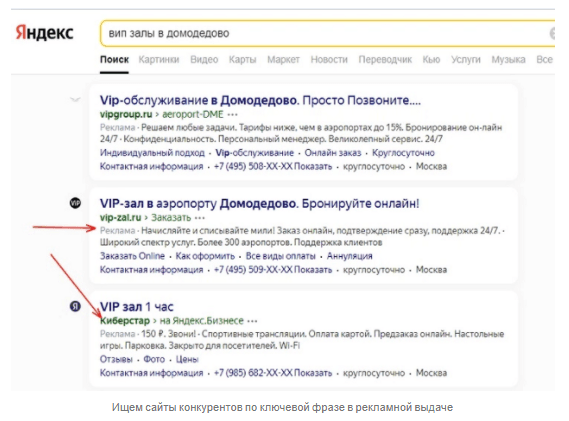
Task: Open the three-dot menu beside vipgroup.ru
Action: 232,115
